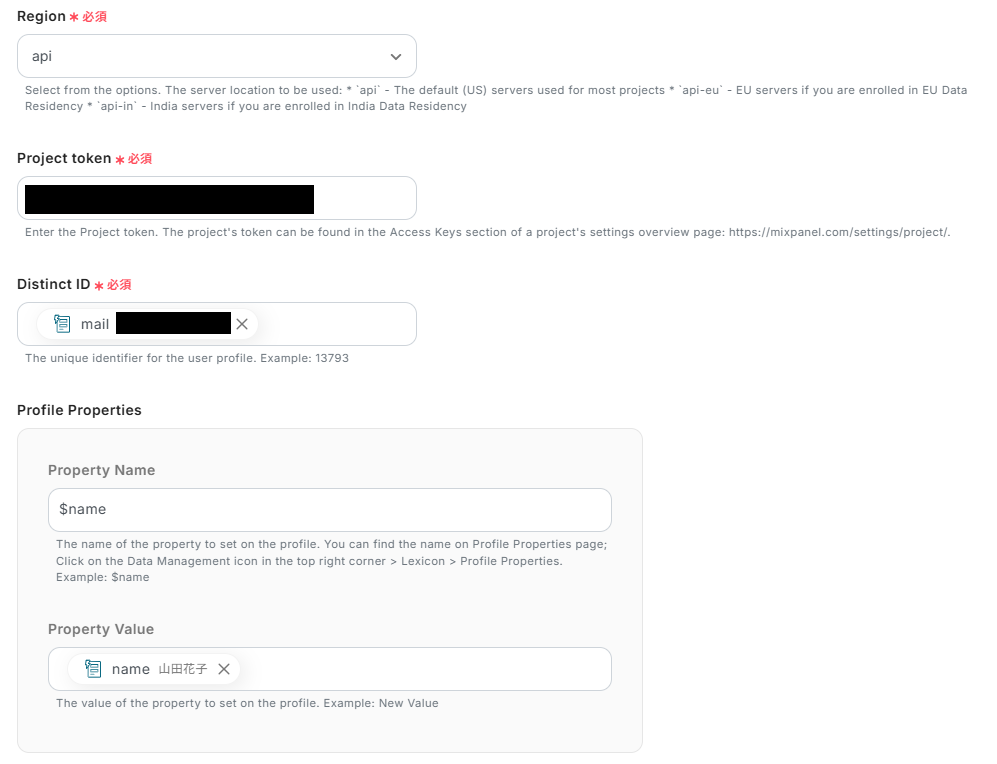Screen dimensions: 997x764
Task: Click the mixpanel.com settings URL text
Action: pyautogui.click(x=838, y=232)
